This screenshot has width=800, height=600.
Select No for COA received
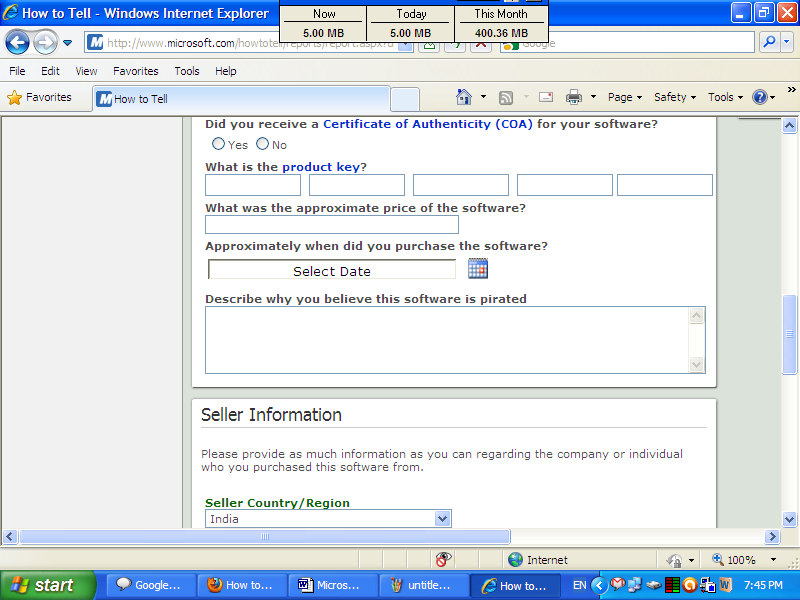click(x=262, y=144)
